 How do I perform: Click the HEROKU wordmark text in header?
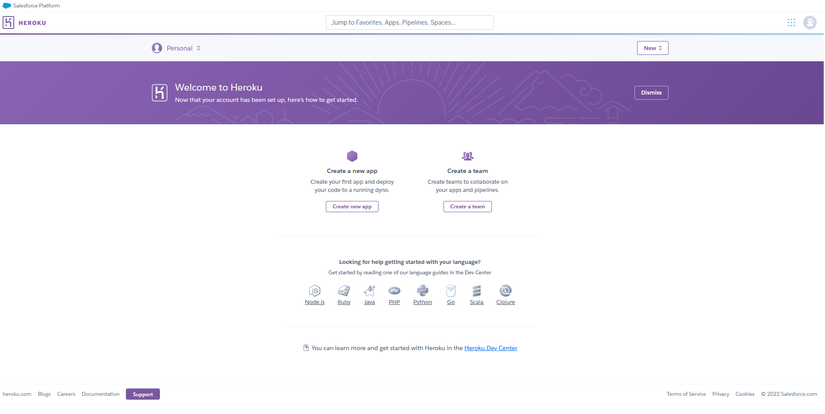pos(32,23)
